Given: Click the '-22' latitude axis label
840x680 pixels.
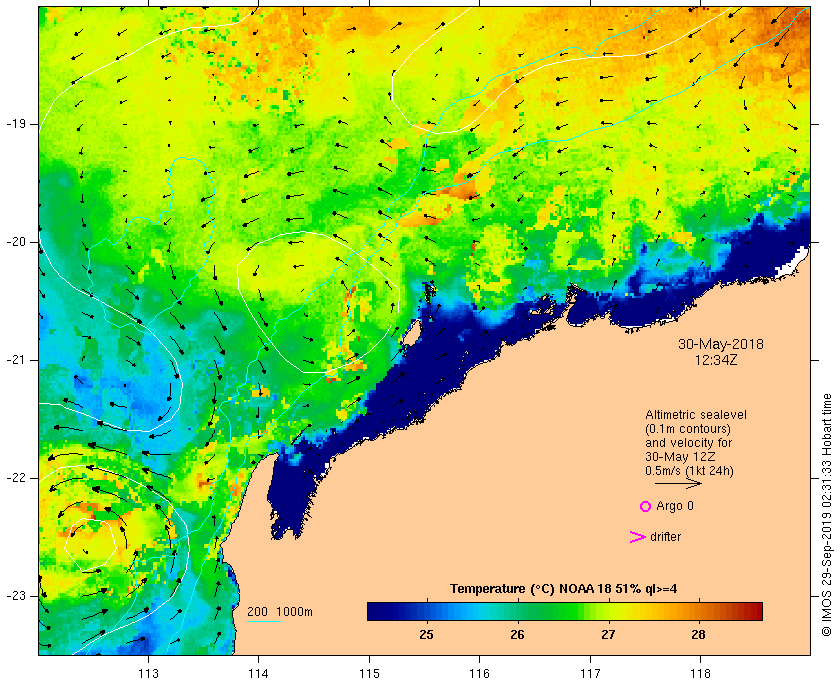Looking at the screenshot, I should coord(15,478).
